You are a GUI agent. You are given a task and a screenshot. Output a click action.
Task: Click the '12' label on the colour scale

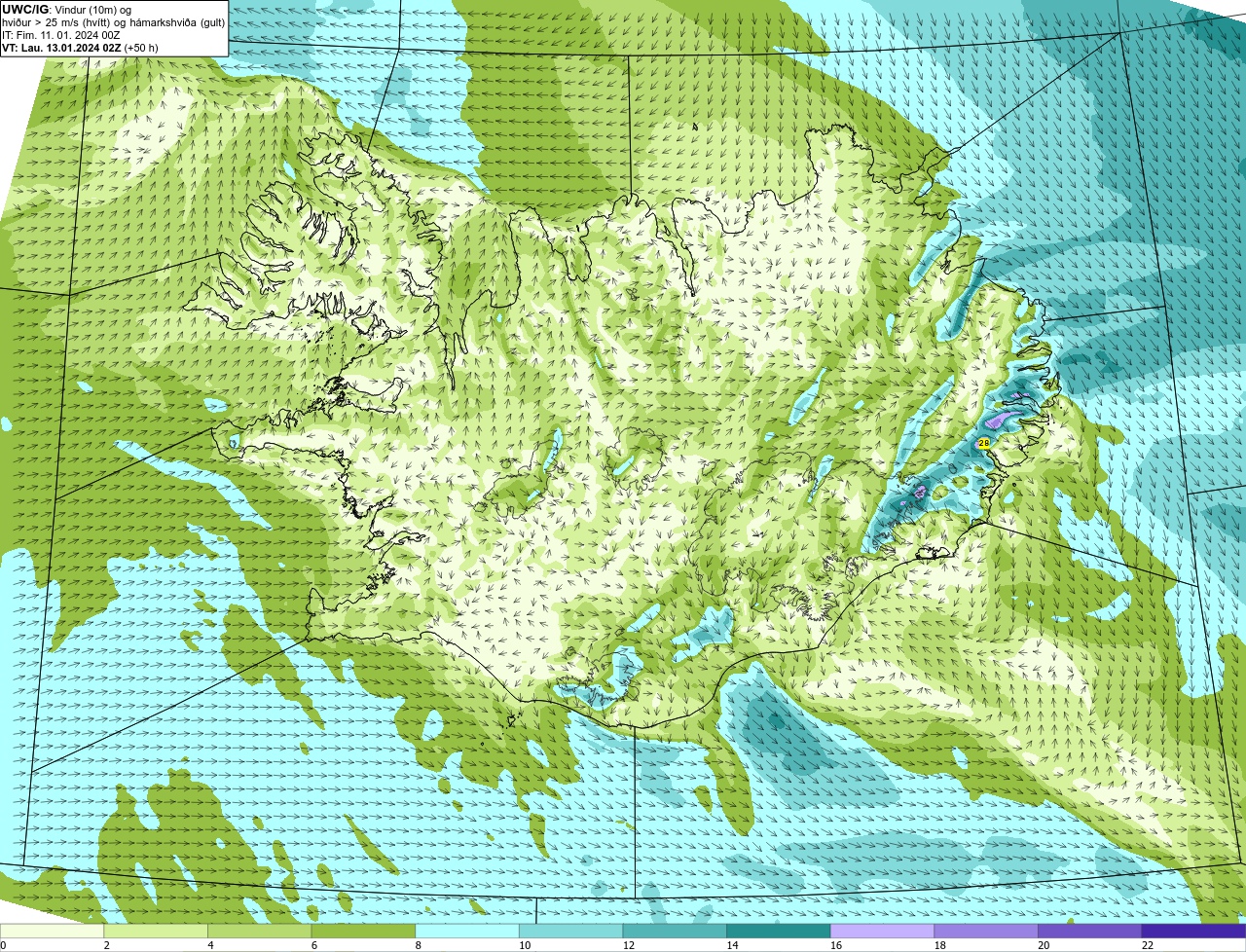click(x=629, y=945)
